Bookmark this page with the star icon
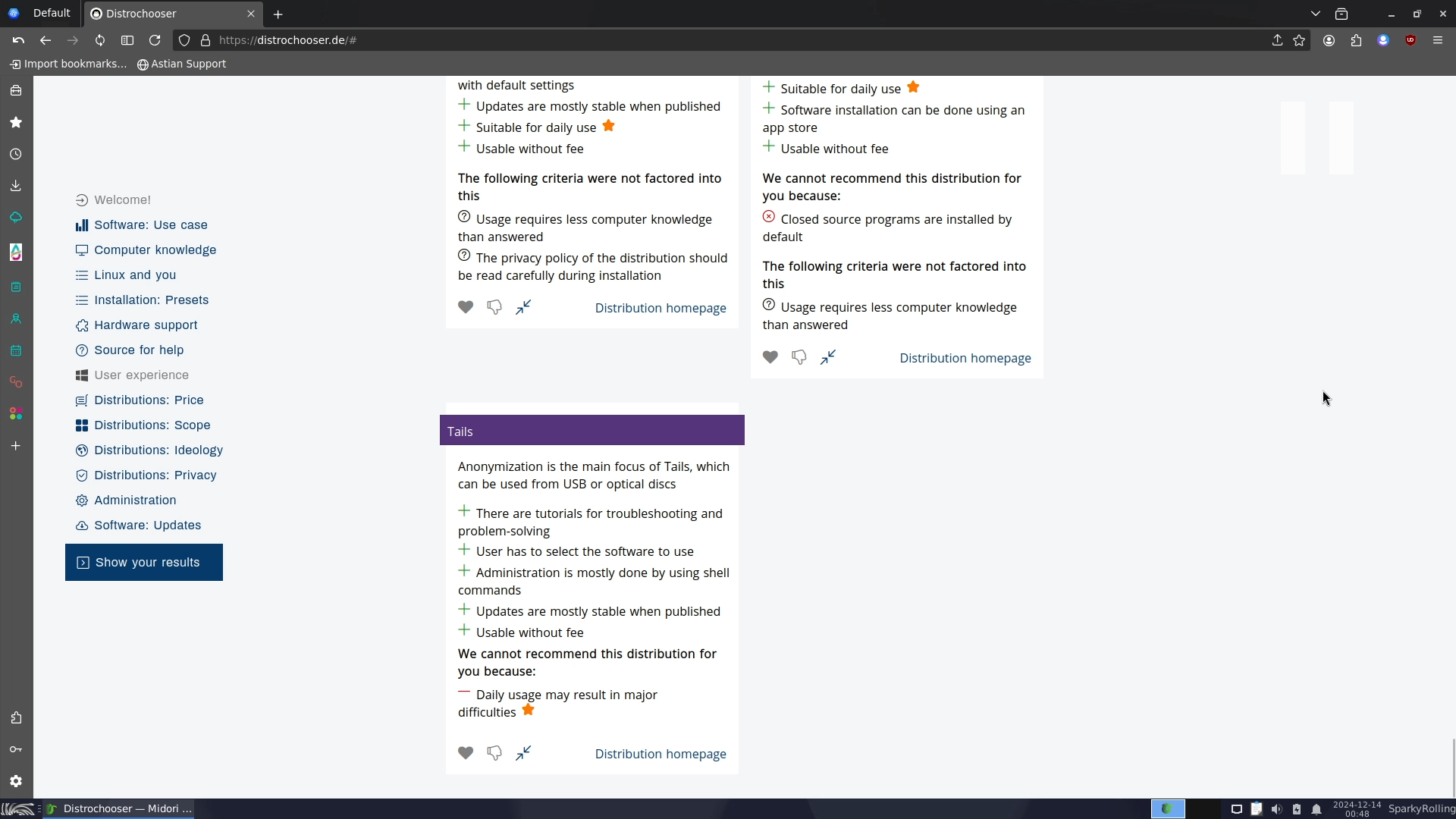 click(1299, 40)
